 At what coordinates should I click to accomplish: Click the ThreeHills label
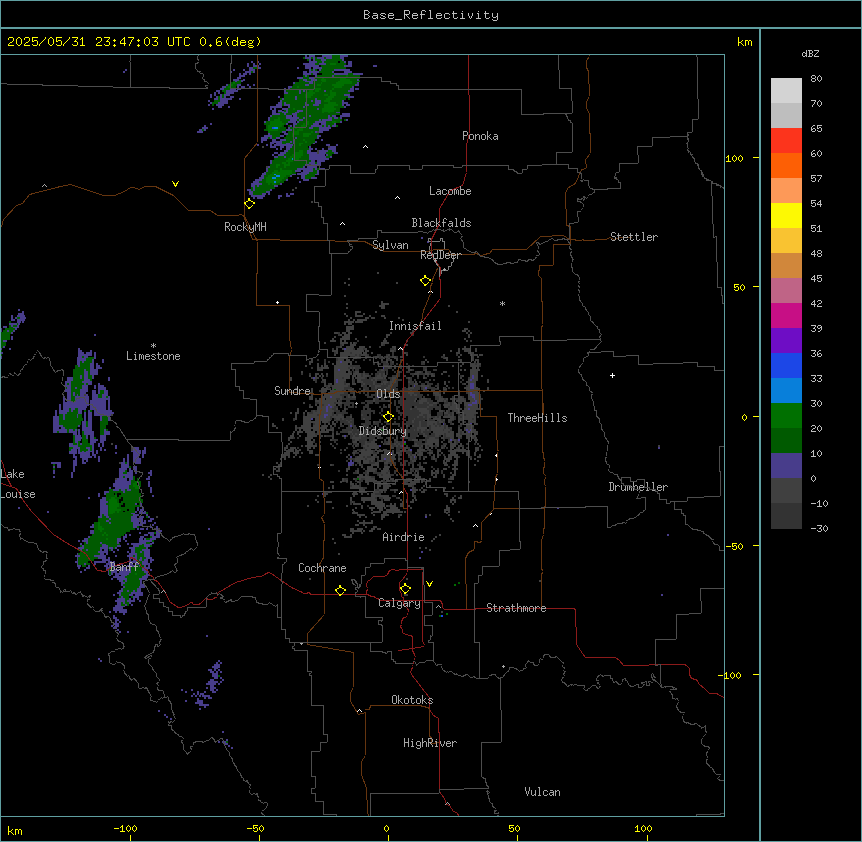(537, 418)
